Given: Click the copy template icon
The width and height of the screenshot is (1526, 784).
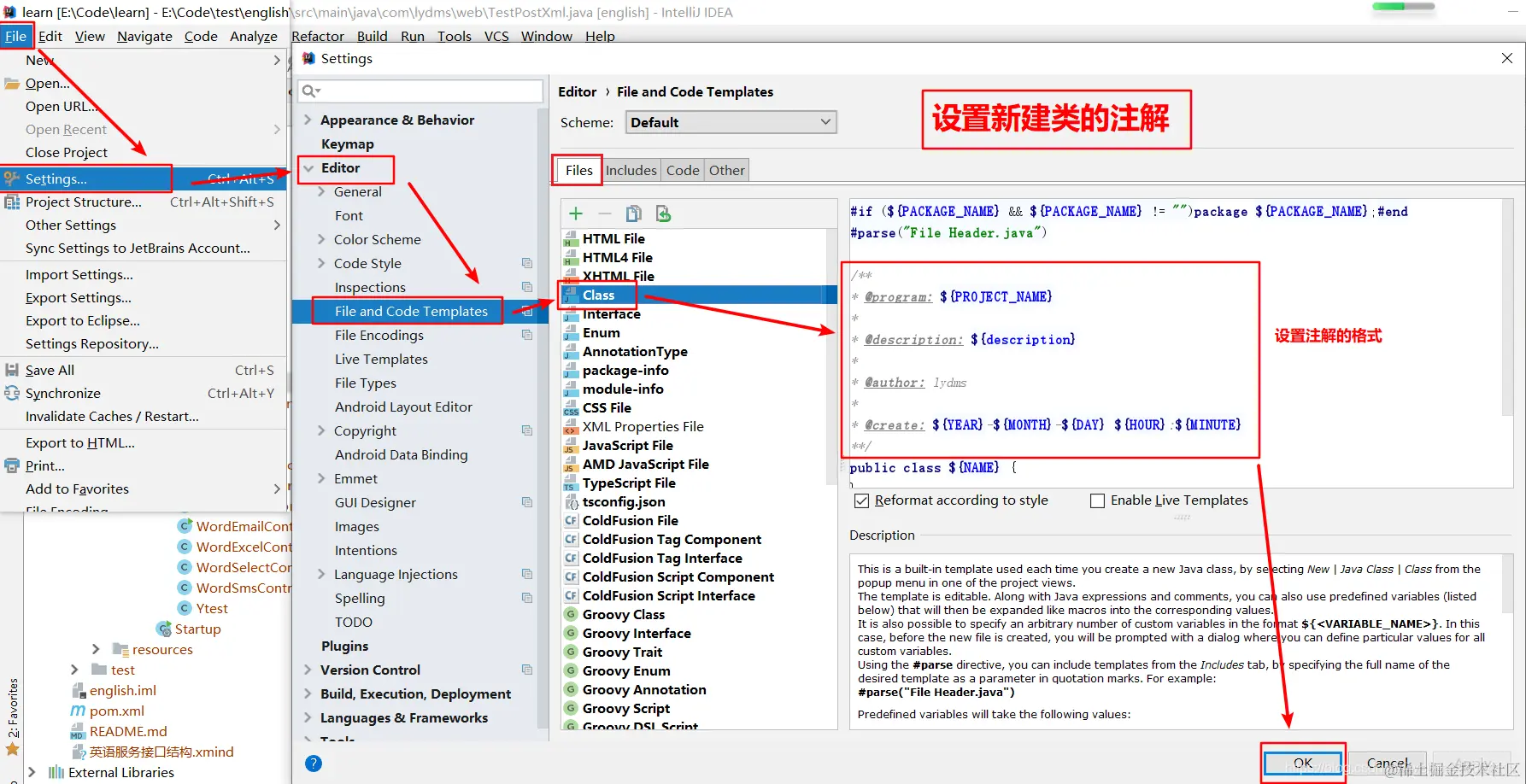Looking at the screenshot, I should pos(634,214).
